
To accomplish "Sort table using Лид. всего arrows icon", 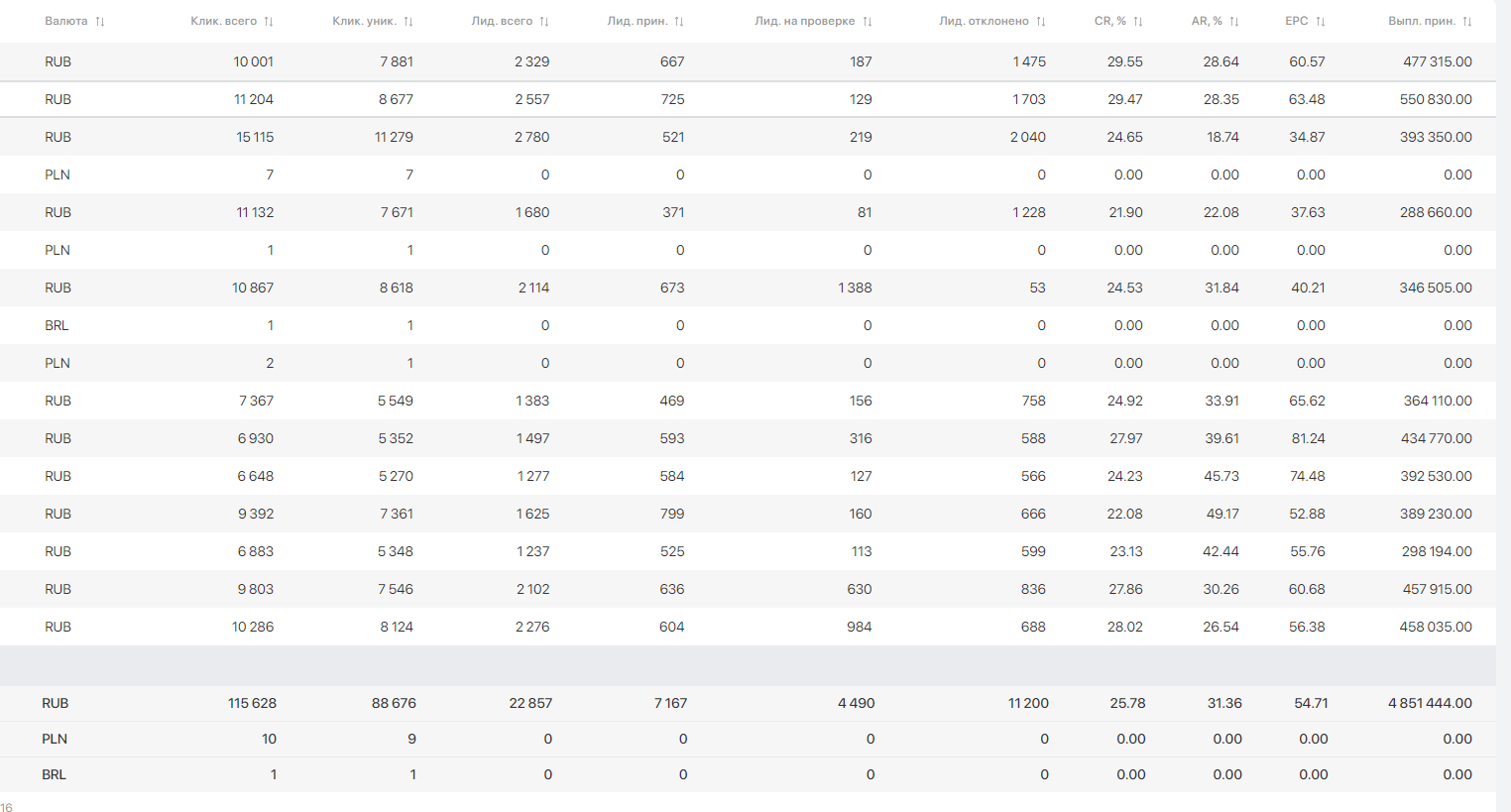I will pos(544,22).
